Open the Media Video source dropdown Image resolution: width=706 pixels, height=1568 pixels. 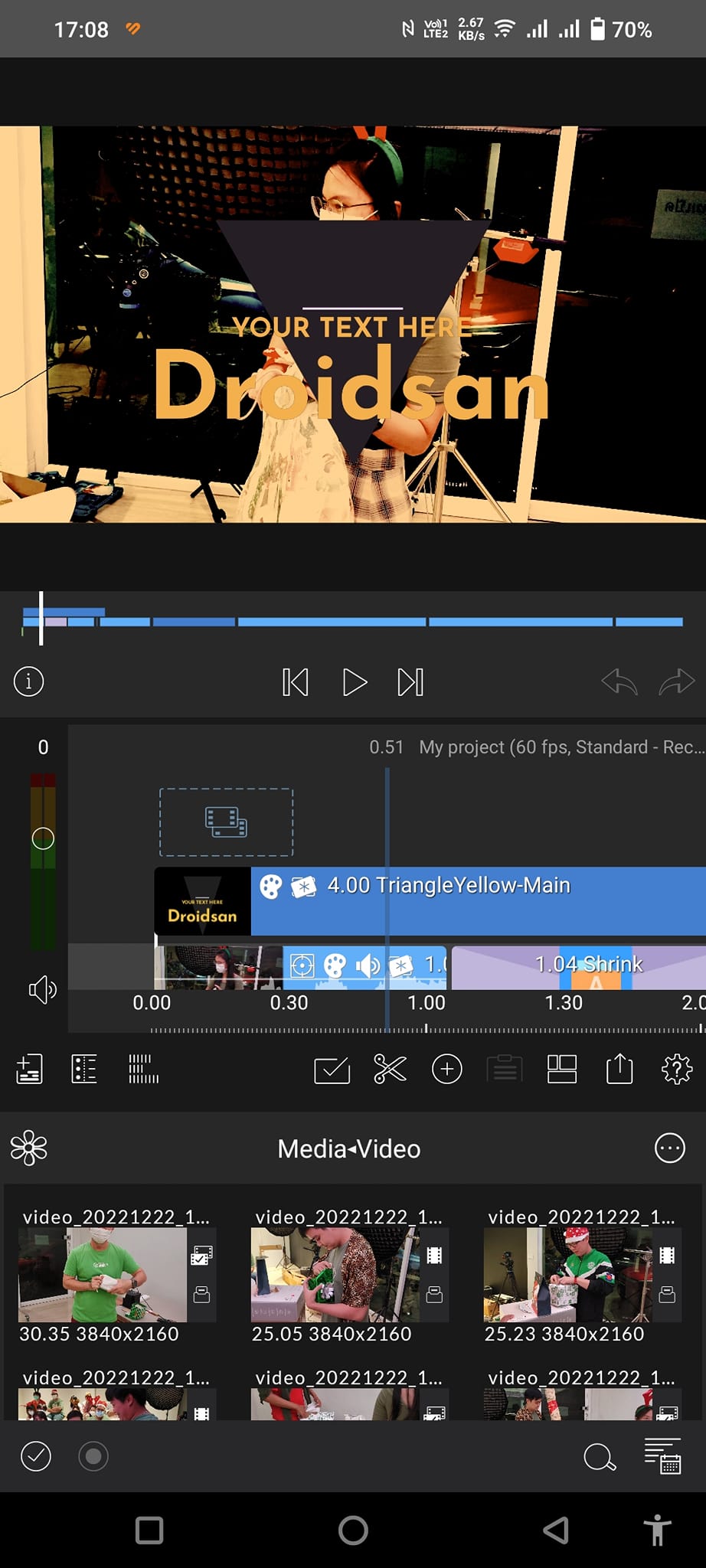pyautogui.click(x=348, y=1148)
